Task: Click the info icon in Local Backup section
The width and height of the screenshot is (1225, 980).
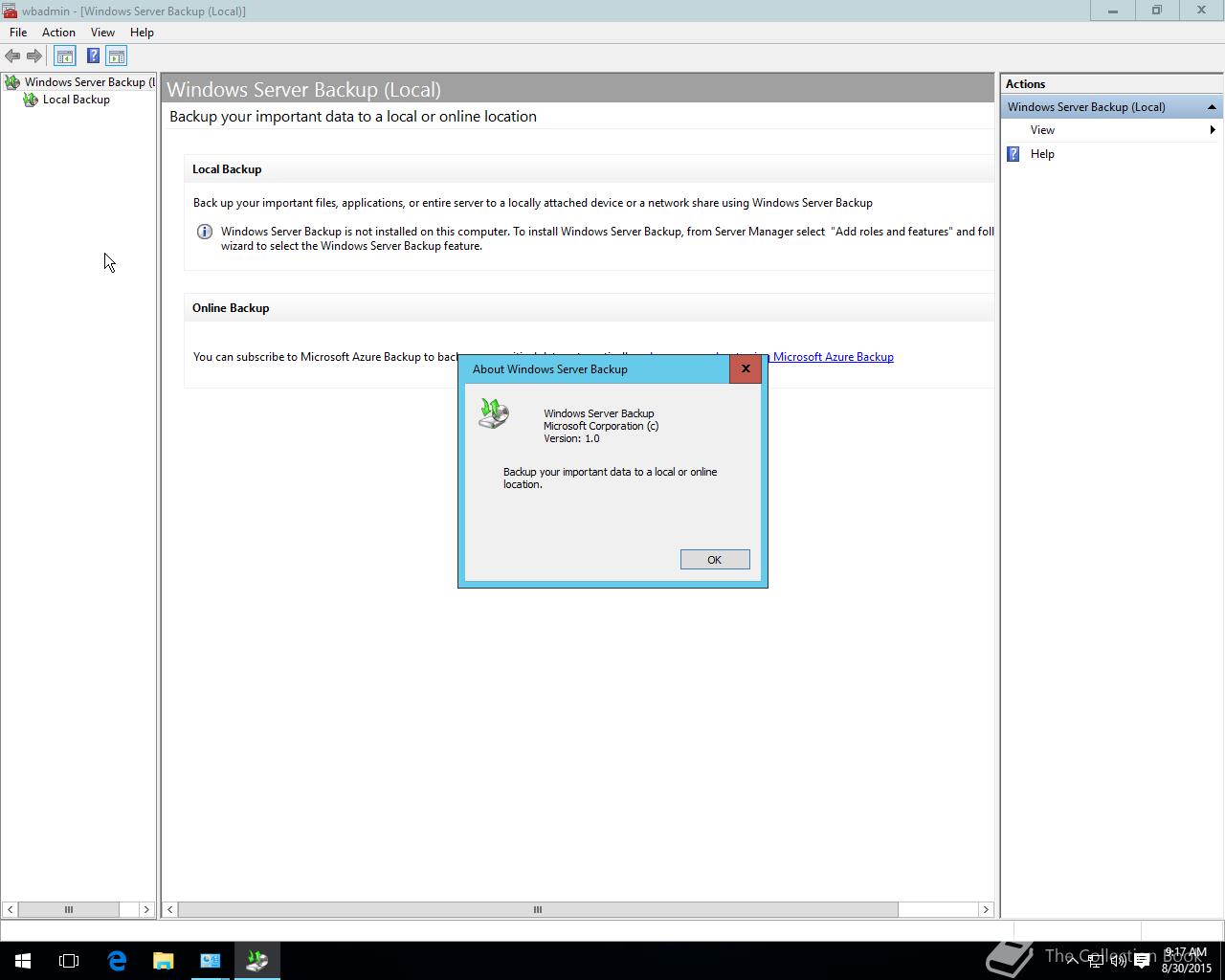Action: [x=204, y=232]
